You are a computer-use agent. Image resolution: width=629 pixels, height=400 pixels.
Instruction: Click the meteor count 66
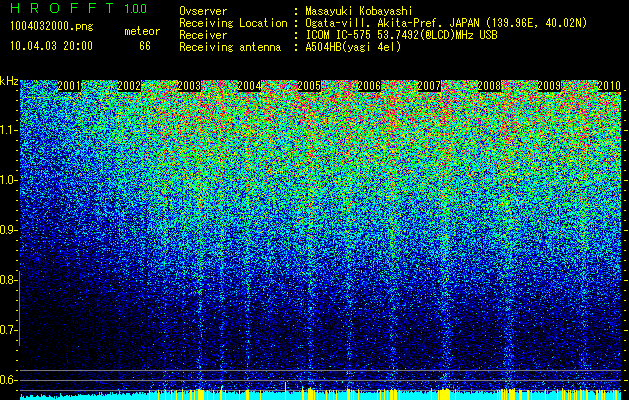(145, 46)
